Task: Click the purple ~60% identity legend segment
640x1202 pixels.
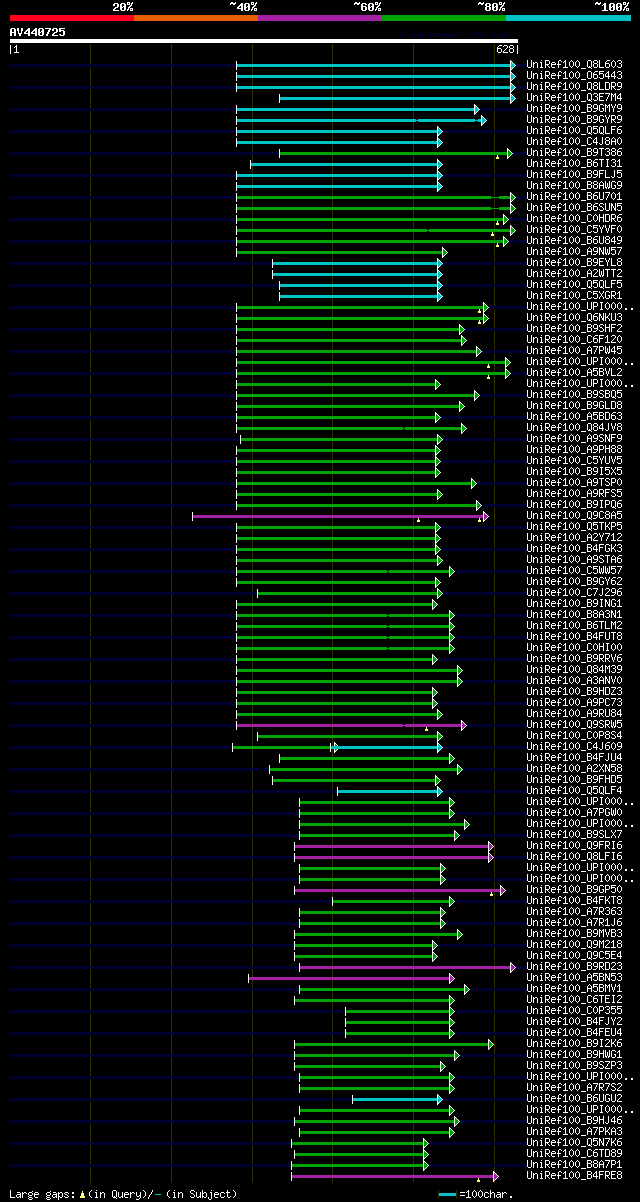Action: click(x=320, y=17)
